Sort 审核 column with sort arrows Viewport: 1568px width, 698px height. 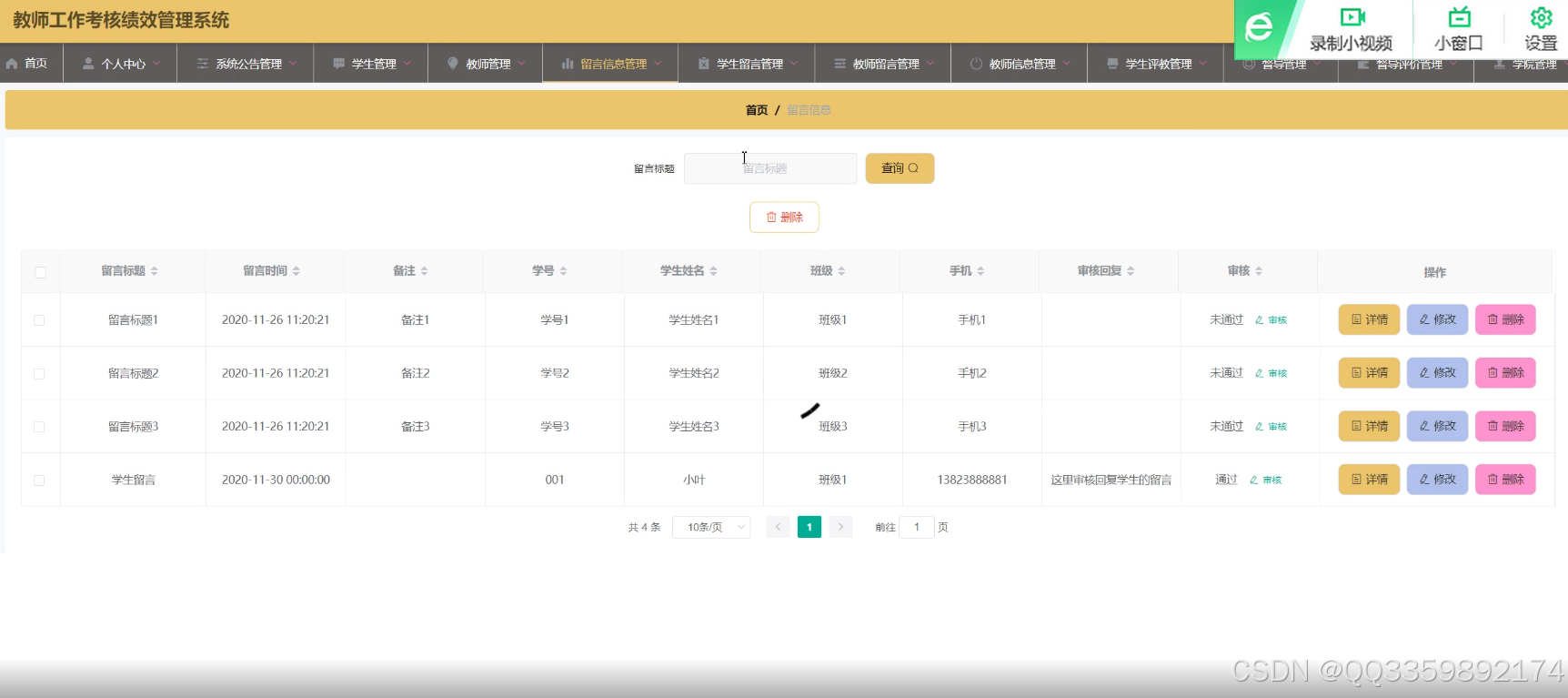pyautogui.click(x=1259, y=271)
